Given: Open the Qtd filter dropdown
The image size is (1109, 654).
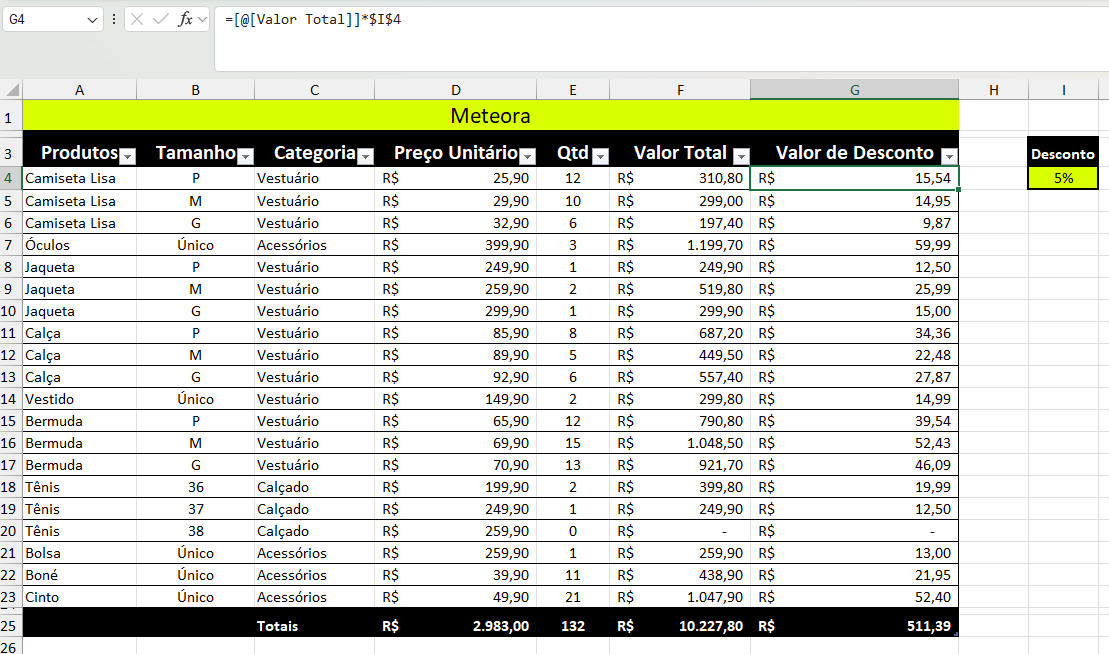Looking at the screenshot, I should pos(600,156).
